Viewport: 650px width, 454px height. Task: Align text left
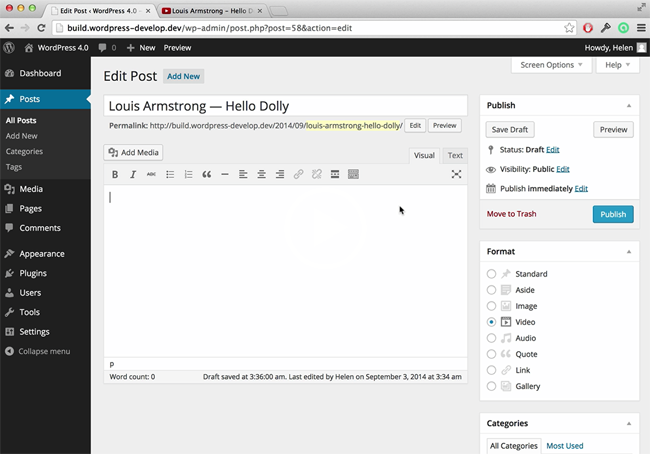243,175
